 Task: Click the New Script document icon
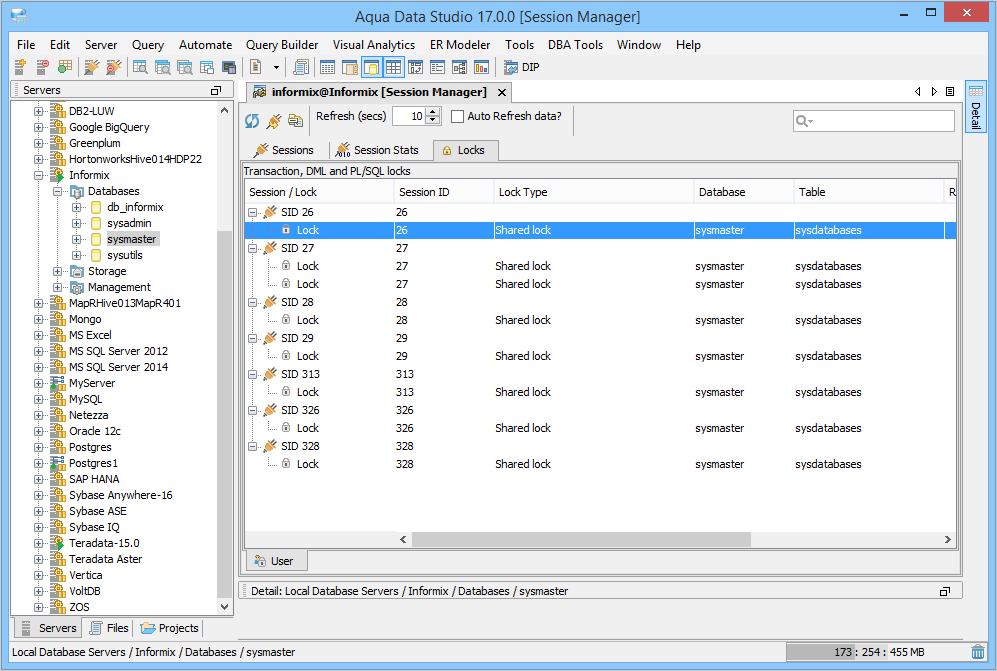click(x=256, y=67)
